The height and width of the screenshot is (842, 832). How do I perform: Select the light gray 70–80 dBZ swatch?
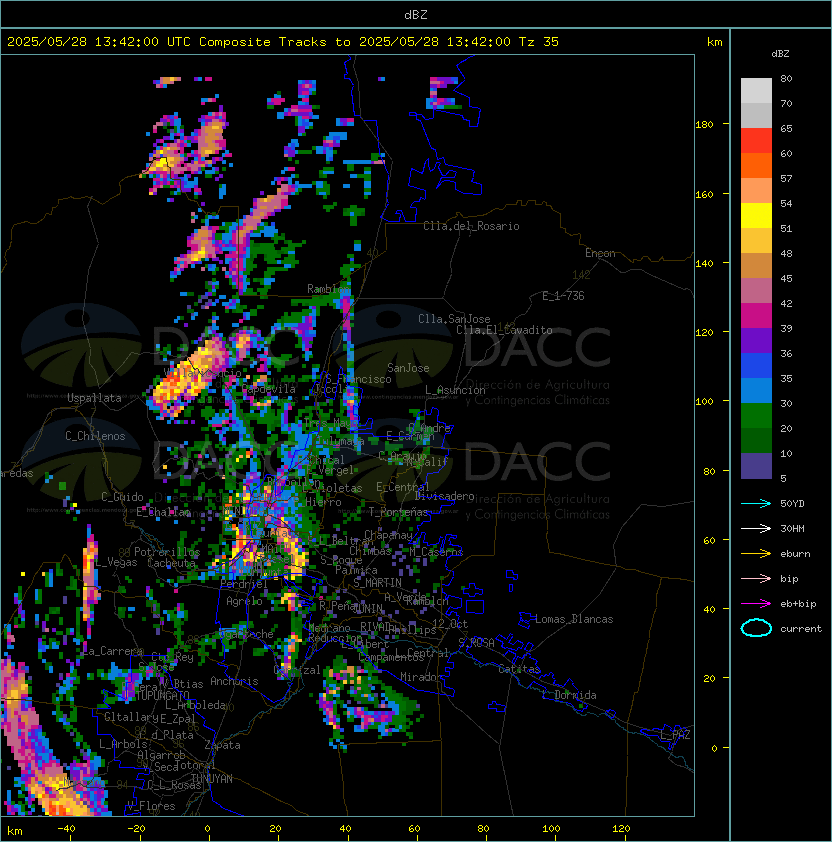tap(756, 91)
